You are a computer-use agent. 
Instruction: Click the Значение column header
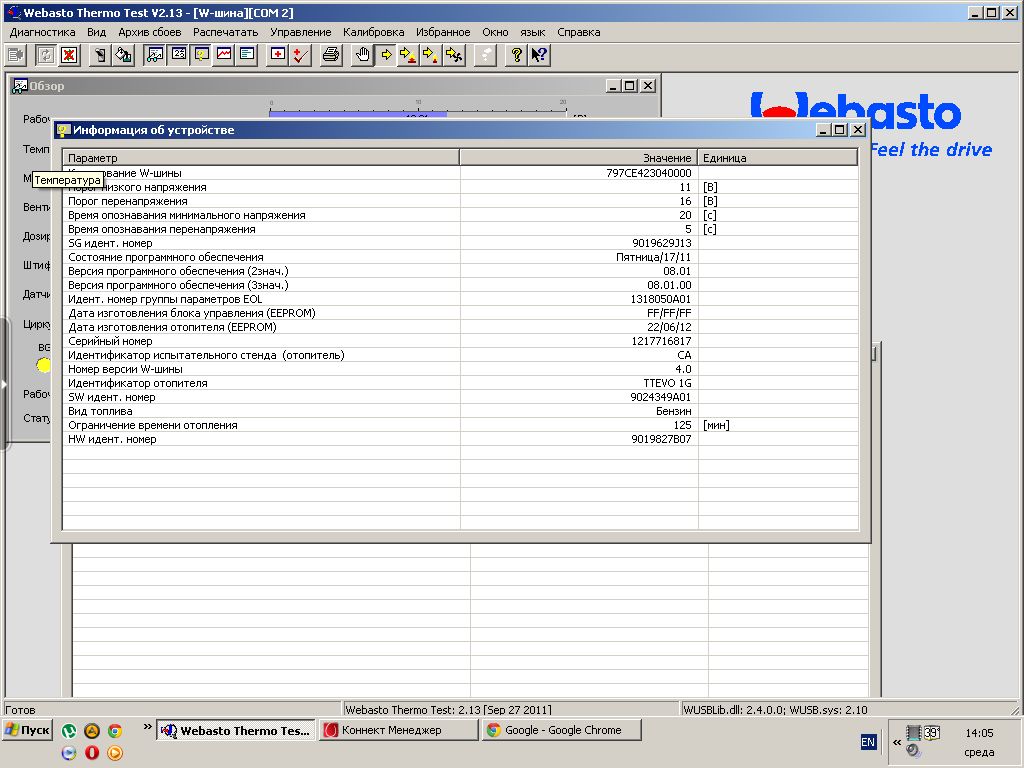[x=579, y=157]
